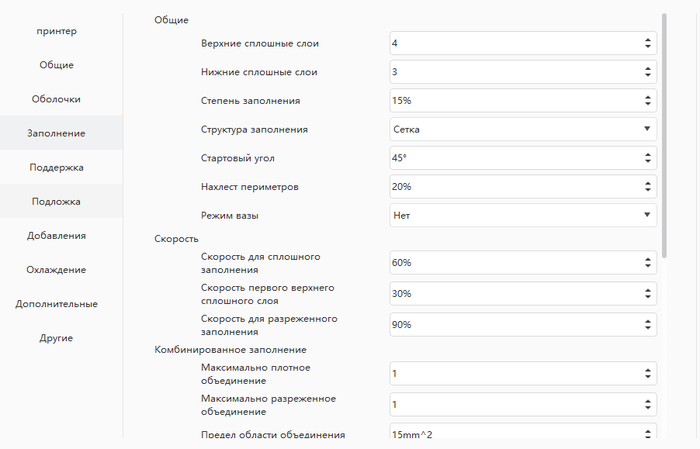Image resolution: width=700 pixels, height=449 pixels.
Task: Open the Режим вазы dropdown
Action: click(x=523, y=216)
